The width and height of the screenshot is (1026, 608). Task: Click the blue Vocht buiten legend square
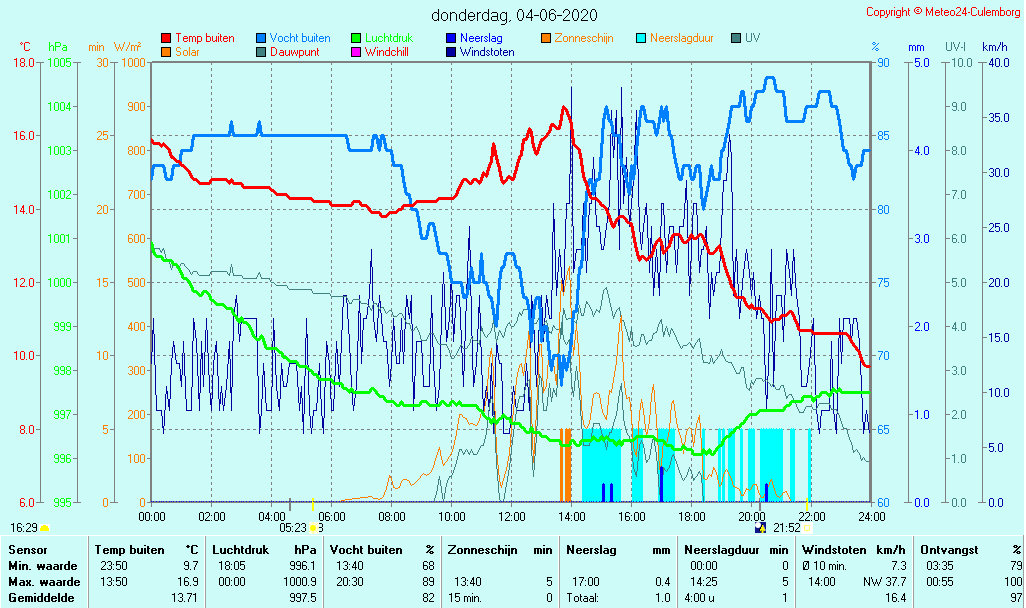coord(261,38)
